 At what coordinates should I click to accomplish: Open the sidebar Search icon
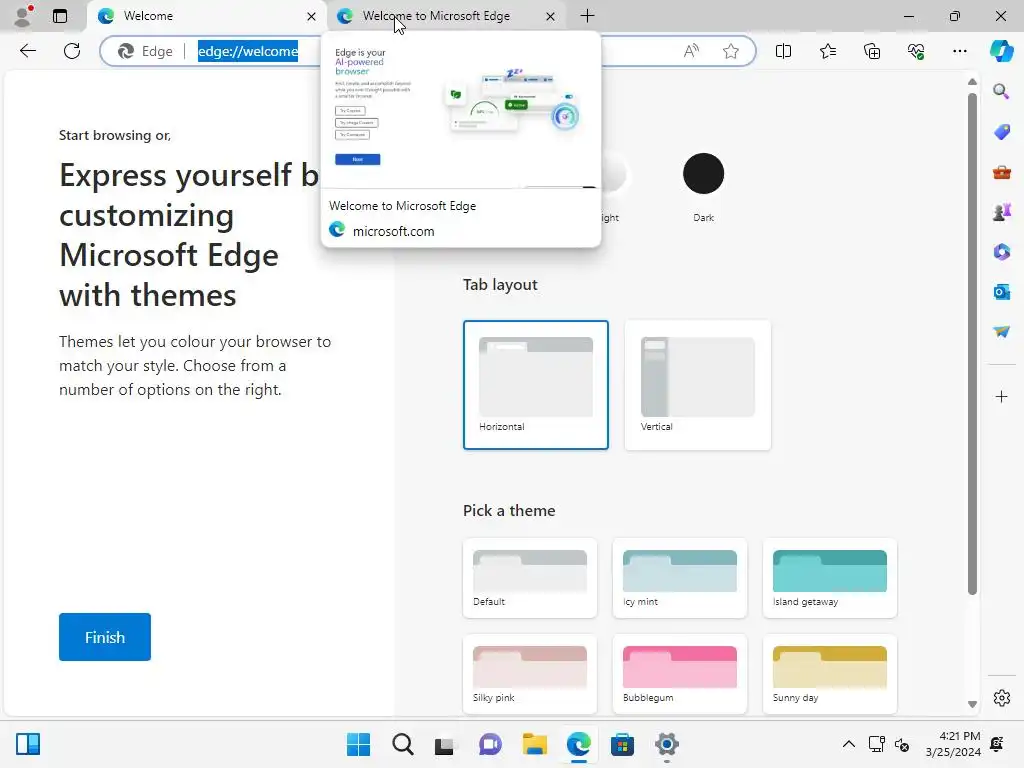point(1001,91)
